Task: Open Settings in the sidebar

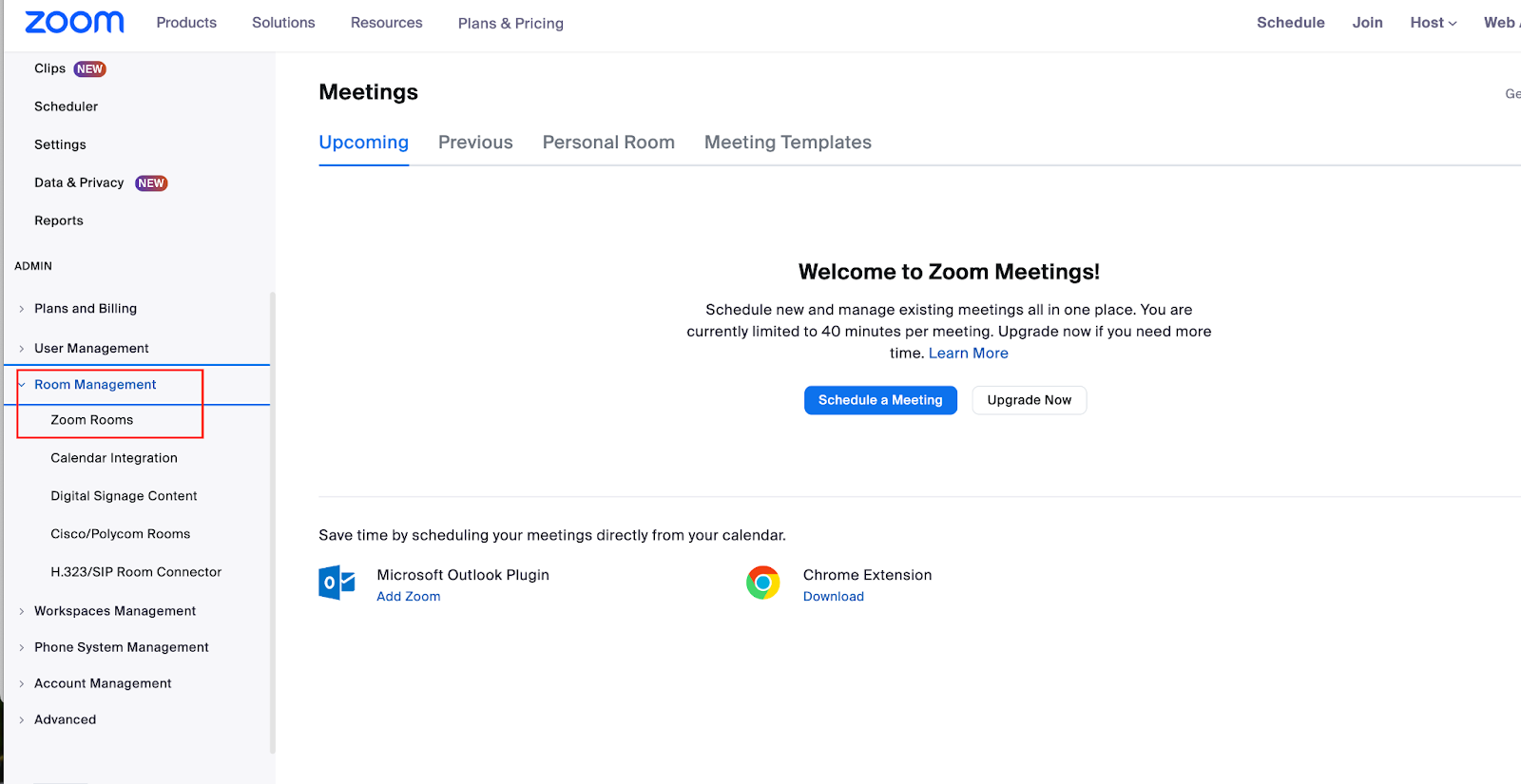Action: [x=60, y=144]
